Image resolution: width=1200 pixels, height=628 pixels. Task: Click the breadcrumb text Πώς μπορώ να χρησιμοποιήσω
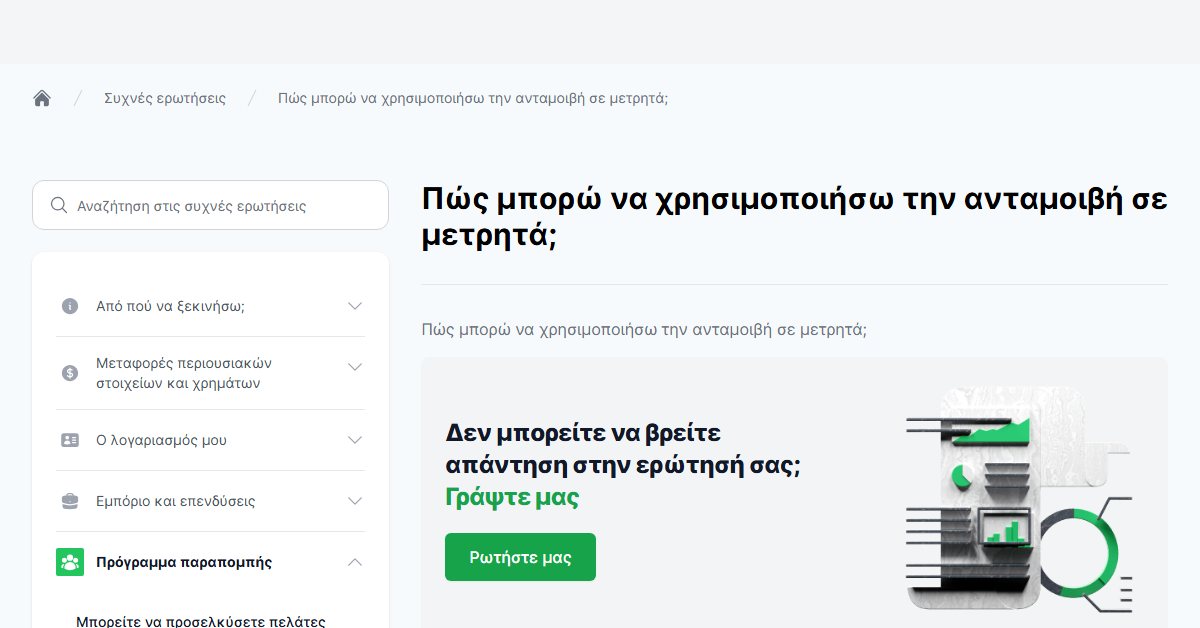pos(473,98)
